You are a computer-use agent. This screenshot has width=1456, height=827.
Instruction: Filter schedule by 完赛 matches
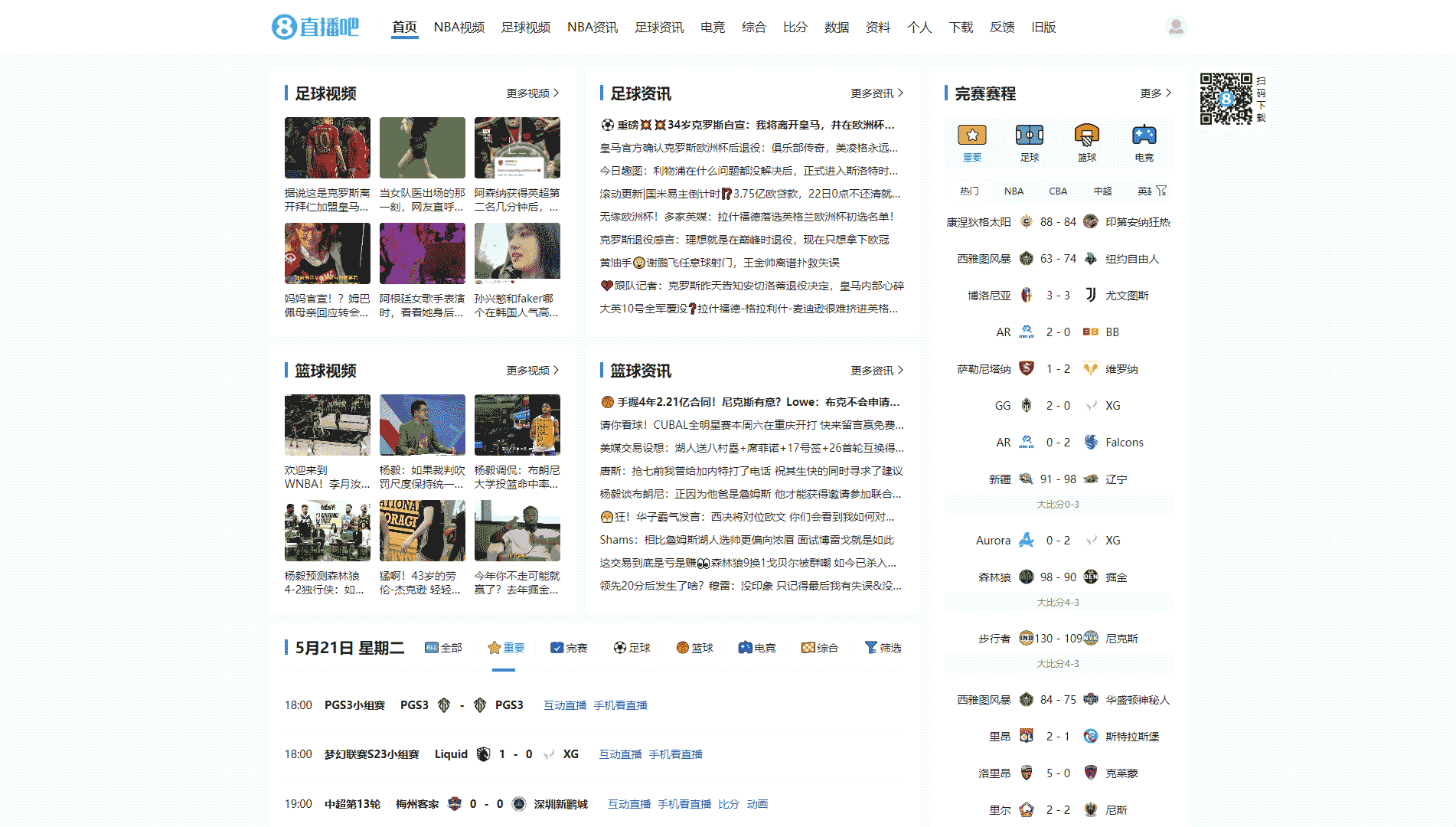(569, 648)
